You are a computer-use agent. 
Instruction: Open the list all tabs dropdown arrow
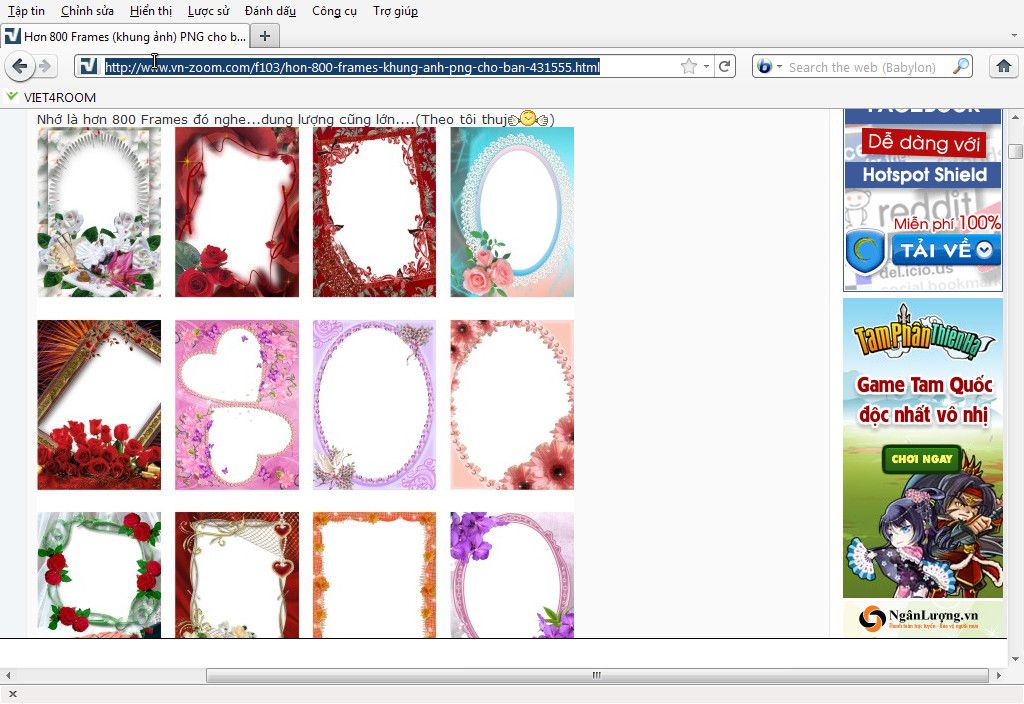pos(1014,35)
